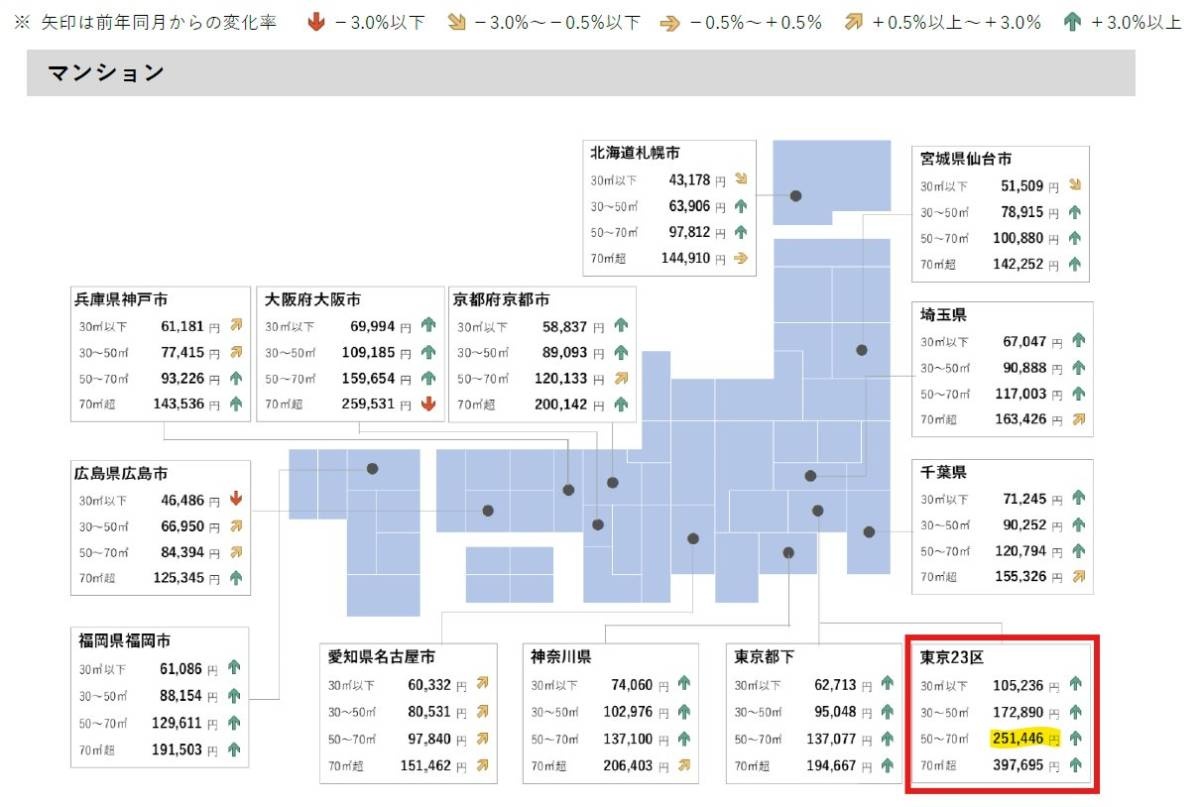Click the green up arrow in the legend
Image resolution: width=1200 pixels, height=807 pixels.
tap(1073, 22)
